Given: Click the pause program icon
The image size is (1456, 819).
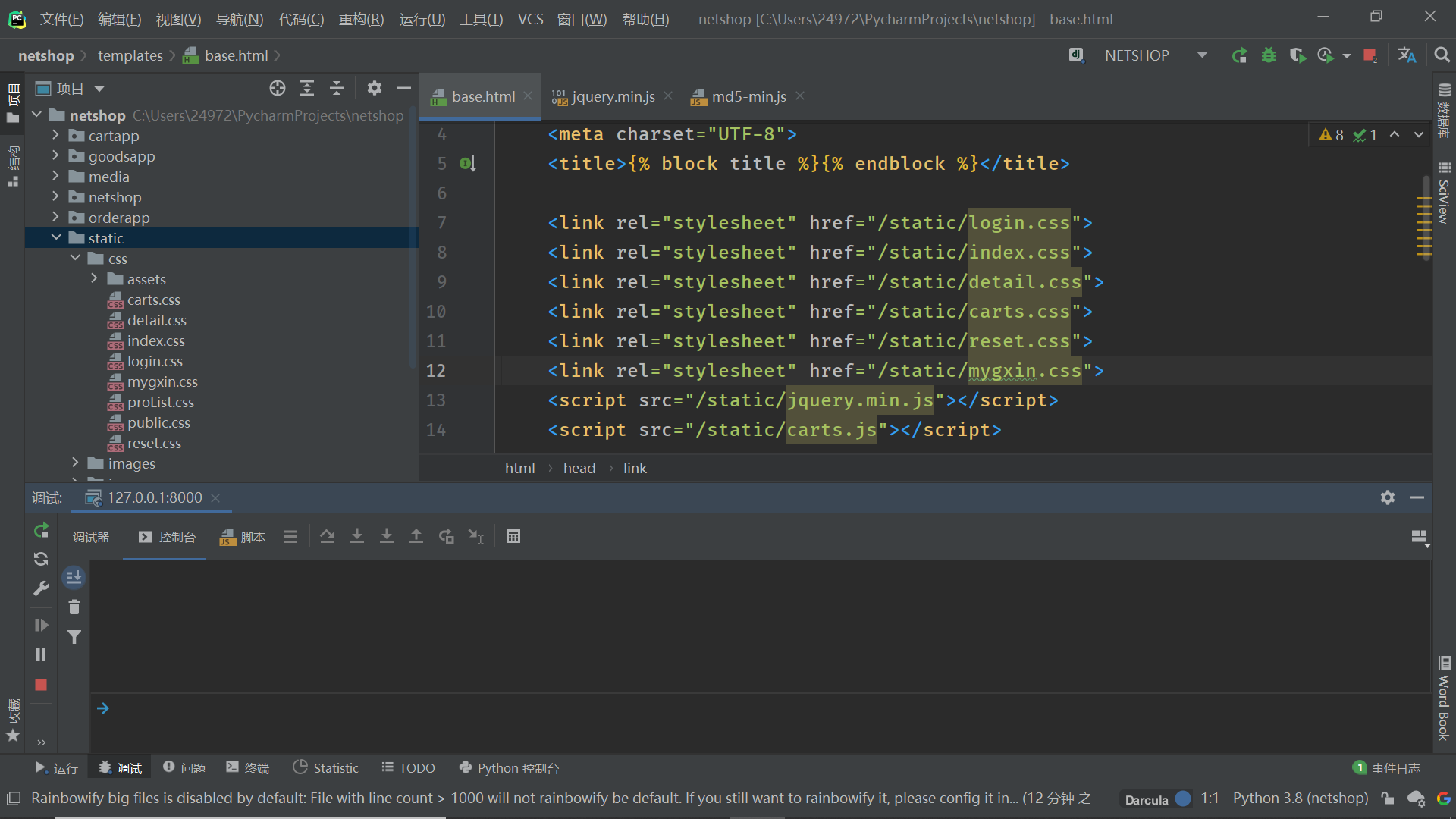Looking at the screenshot, I should point(41,654).
